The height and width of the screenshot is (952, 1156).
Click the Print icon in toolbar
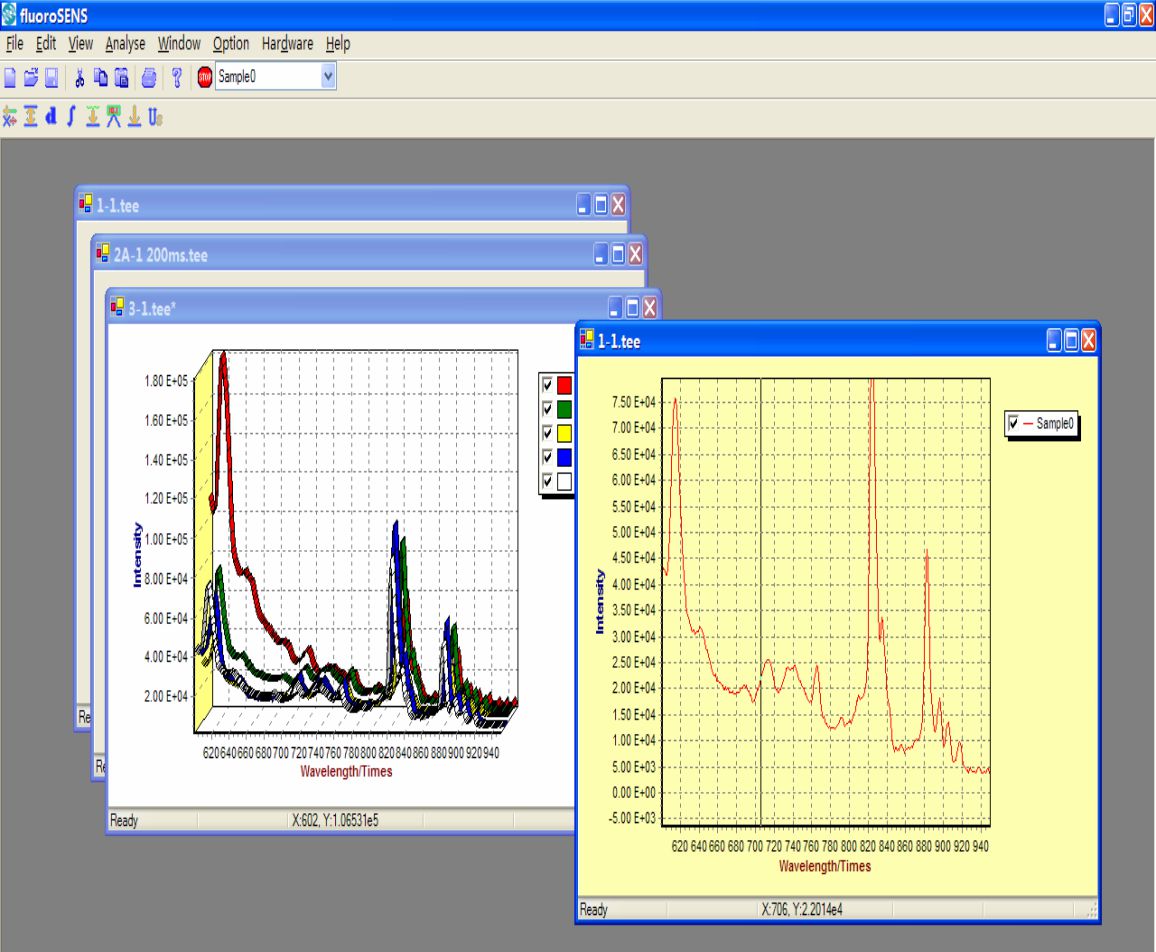coord(148,78)
